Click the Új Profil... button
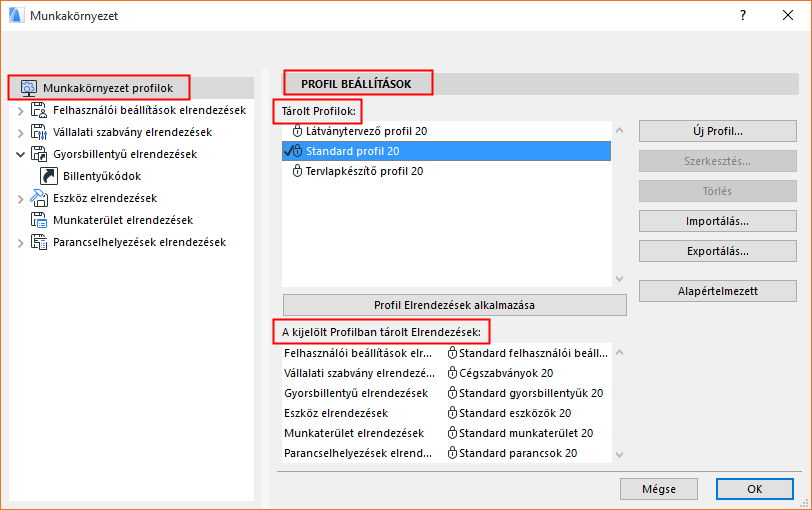This screenshot has width=812, height=510. coord(710,131)
